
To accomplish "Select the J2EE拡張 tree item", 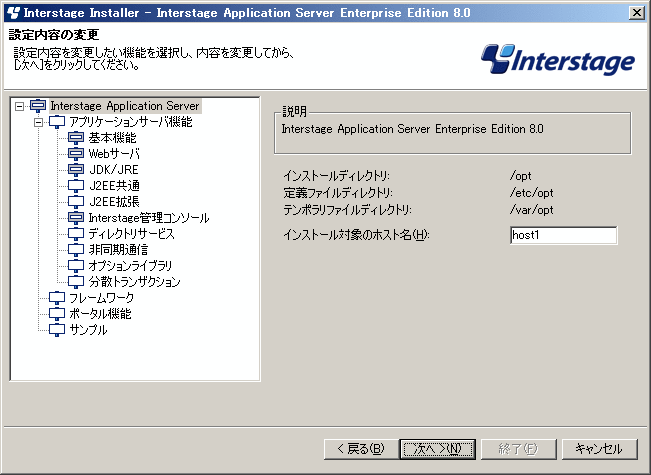I will pos(114,202).
